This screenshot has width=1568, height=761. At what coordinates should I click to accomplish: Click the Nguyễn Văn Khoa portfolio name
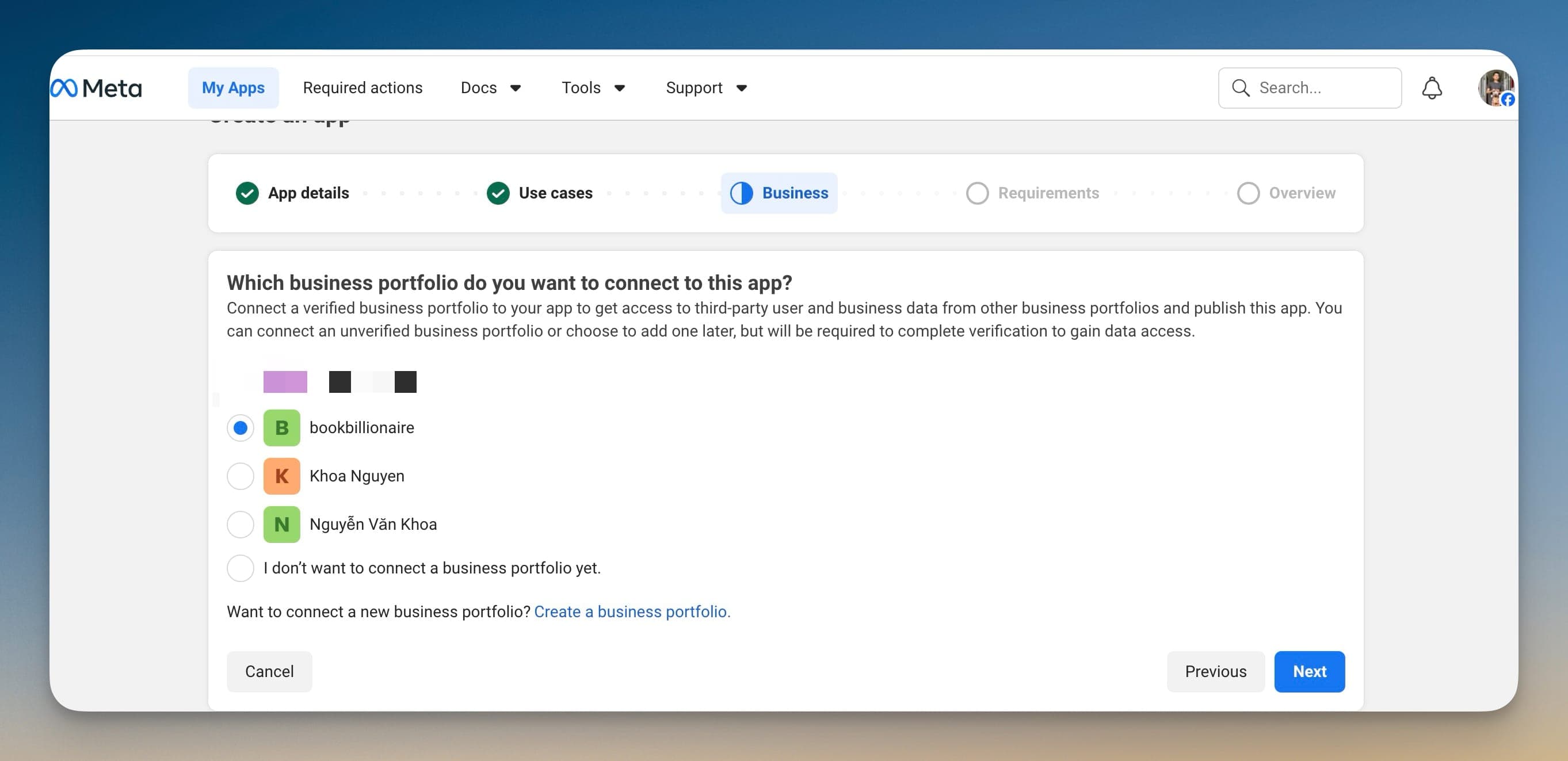pyautogui.click(x=373, y=524)
